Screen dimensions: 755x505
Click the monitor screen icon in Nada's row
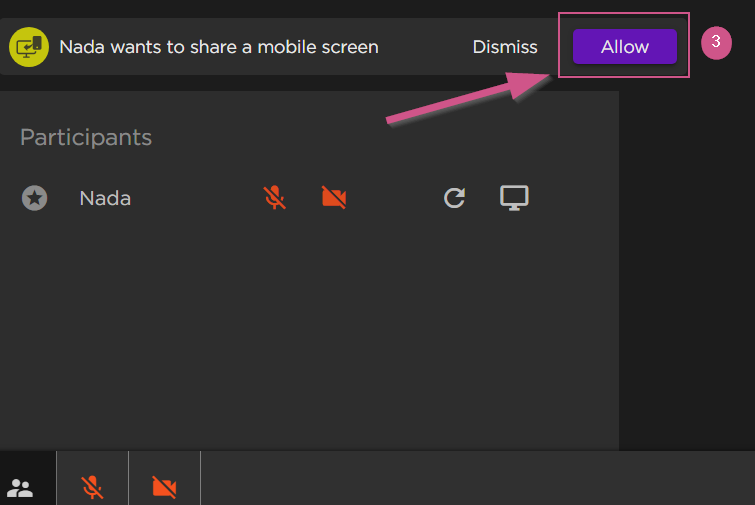click(x=514, y=198)
